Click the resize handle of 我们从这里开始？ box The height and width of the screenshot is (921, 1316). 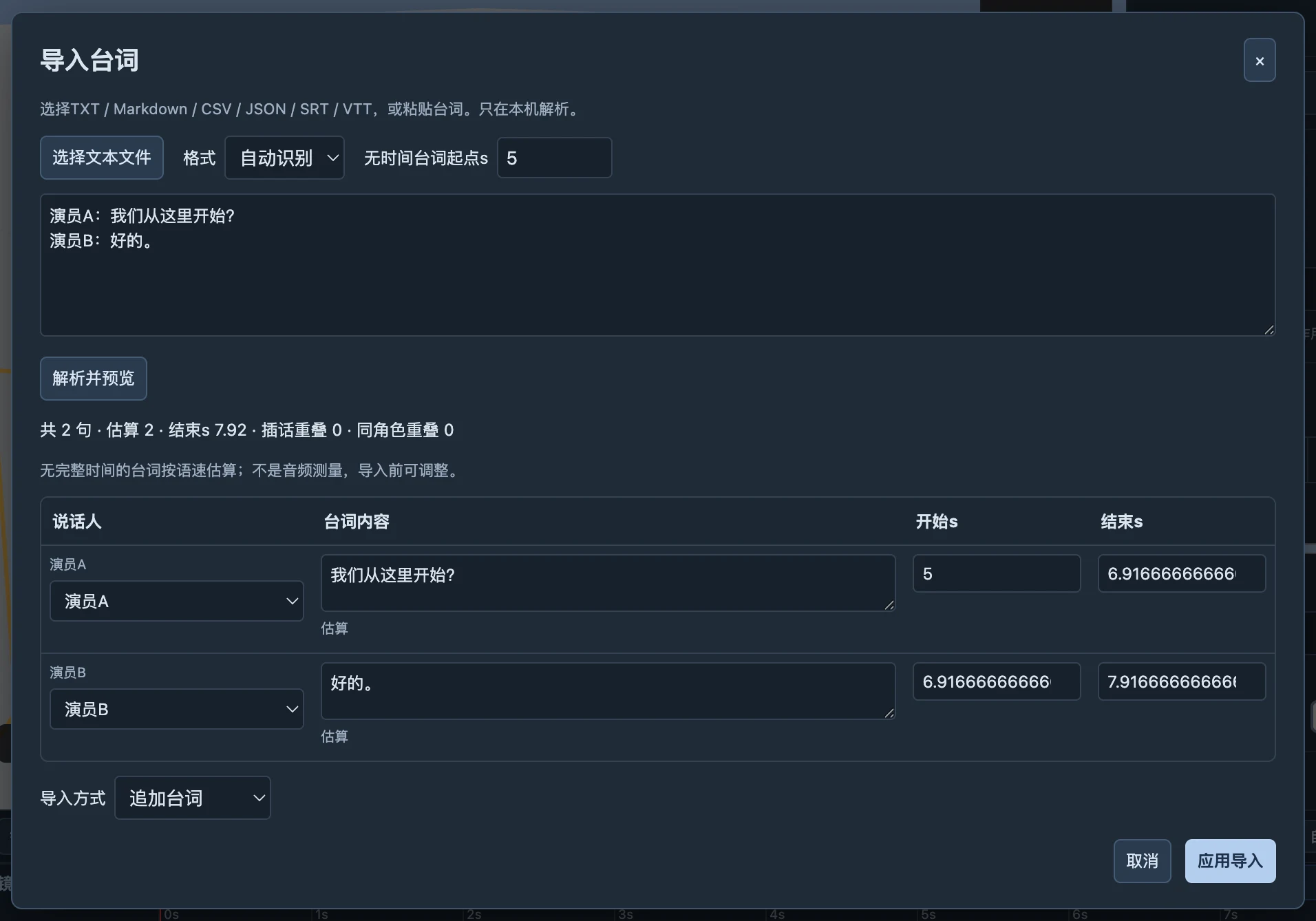click(x=889, y=605)
